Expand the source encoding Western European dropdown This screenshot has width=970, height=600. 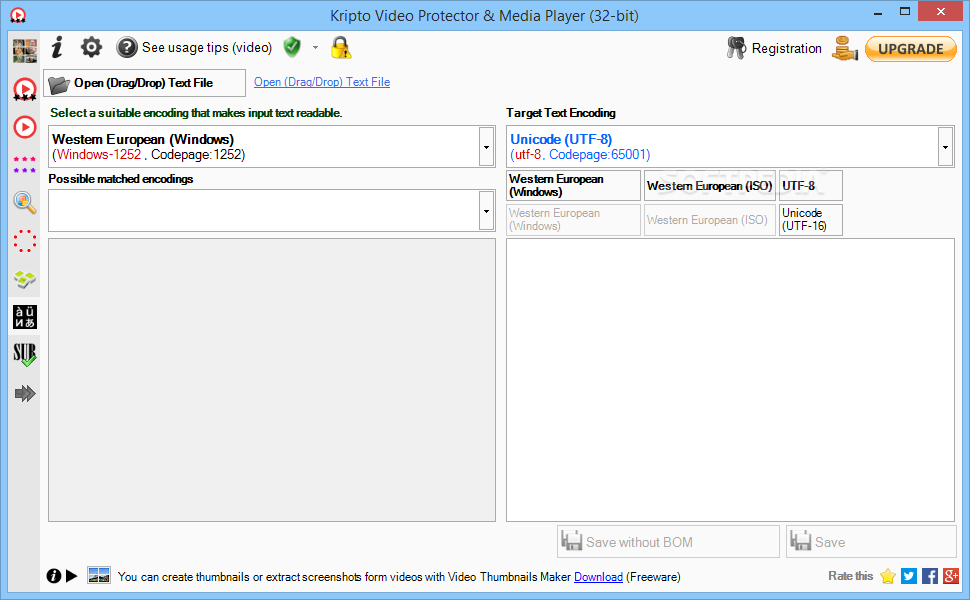487,147
